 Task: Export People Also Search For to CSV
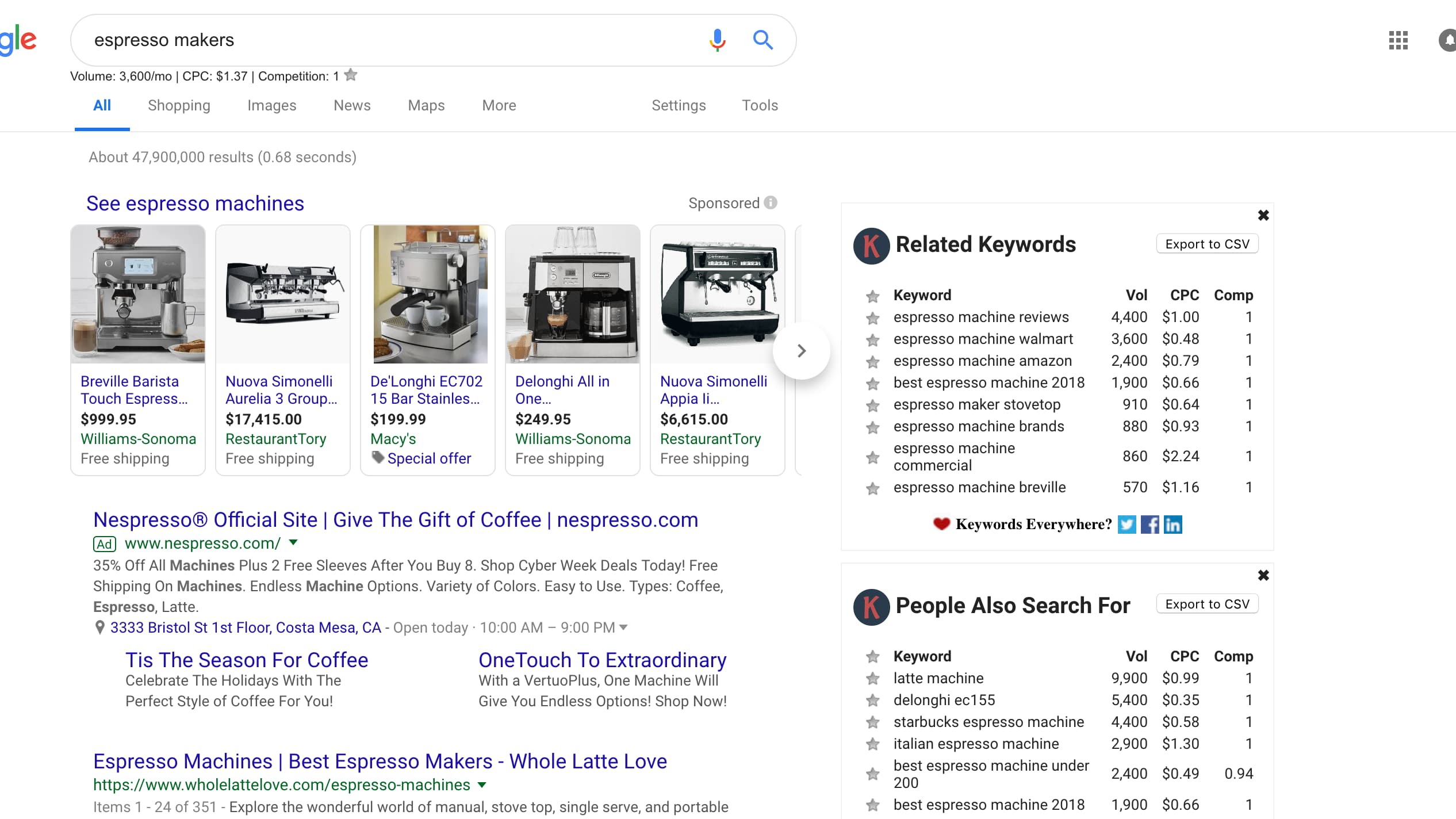tap(1207, 604)
